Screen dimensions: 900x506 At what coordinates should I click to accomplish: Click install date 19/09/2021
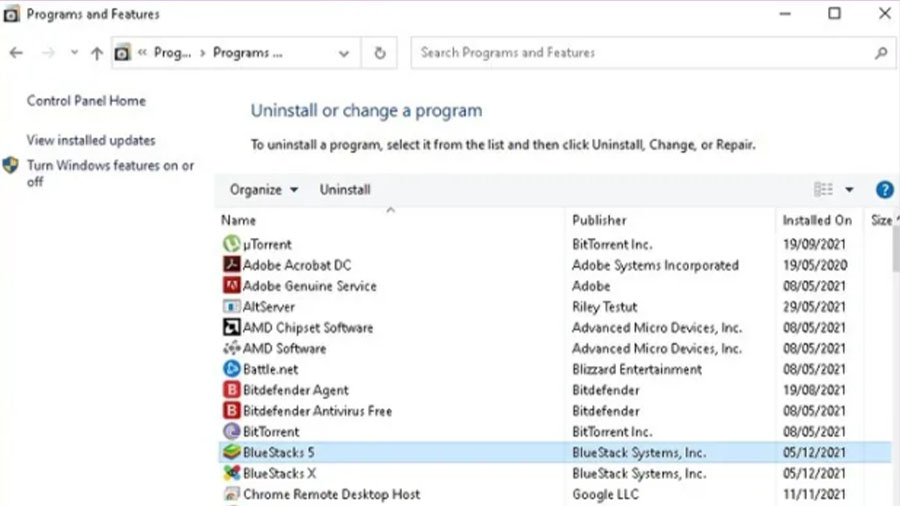coord(814,244)
